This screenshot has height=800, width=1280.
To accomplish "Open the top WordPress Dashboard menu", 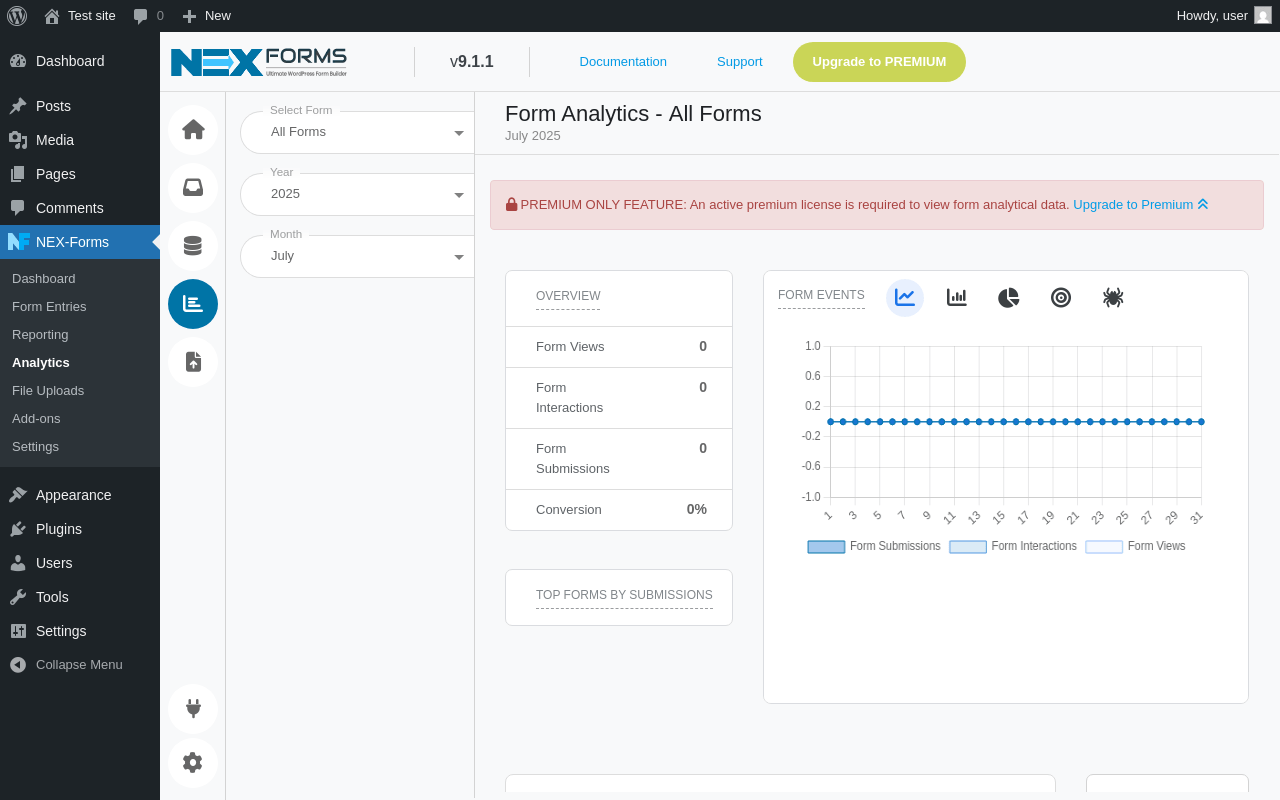I will pyautogui.click(x=80, y=61).
